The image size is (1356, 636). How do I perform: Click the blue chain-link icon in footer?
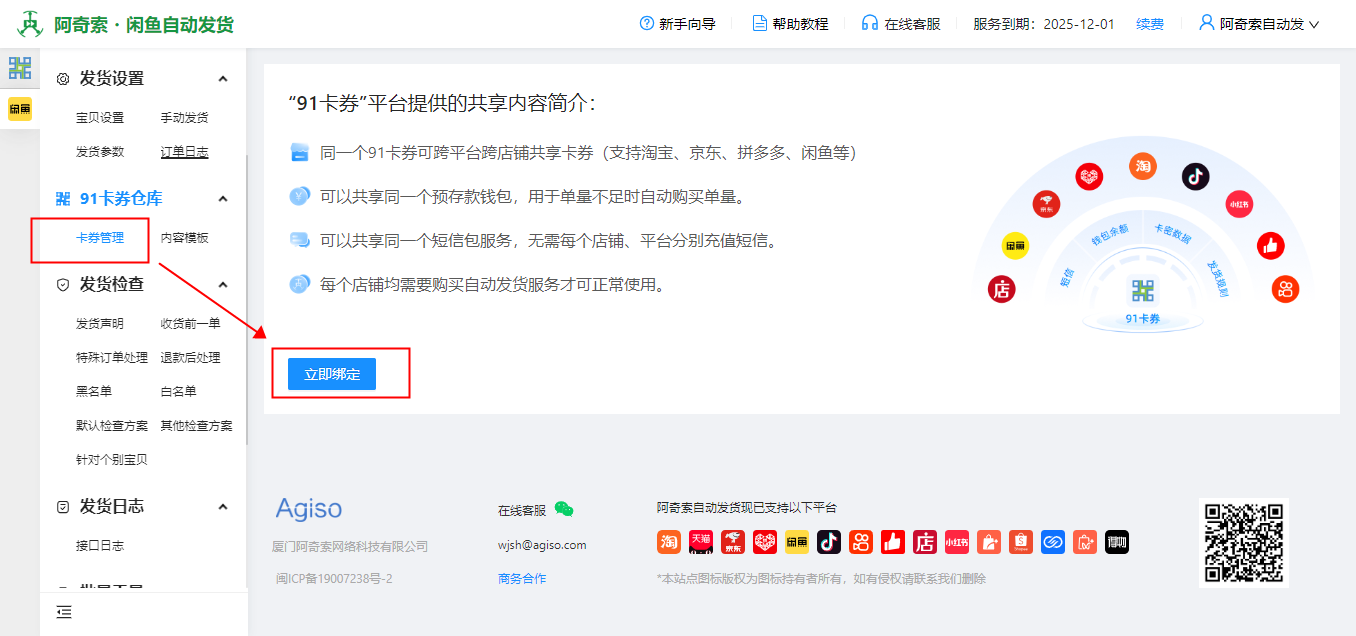click(1053, 542)
